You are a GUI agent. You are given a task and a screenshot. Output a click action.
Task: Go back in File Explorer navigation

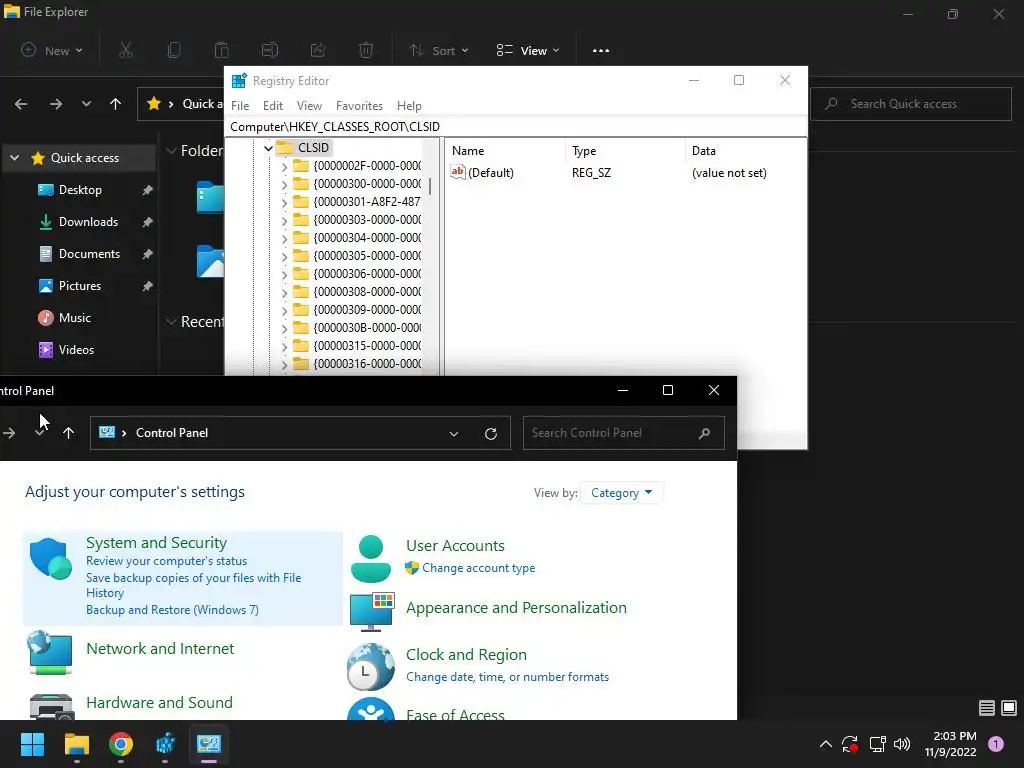[21, 104]
